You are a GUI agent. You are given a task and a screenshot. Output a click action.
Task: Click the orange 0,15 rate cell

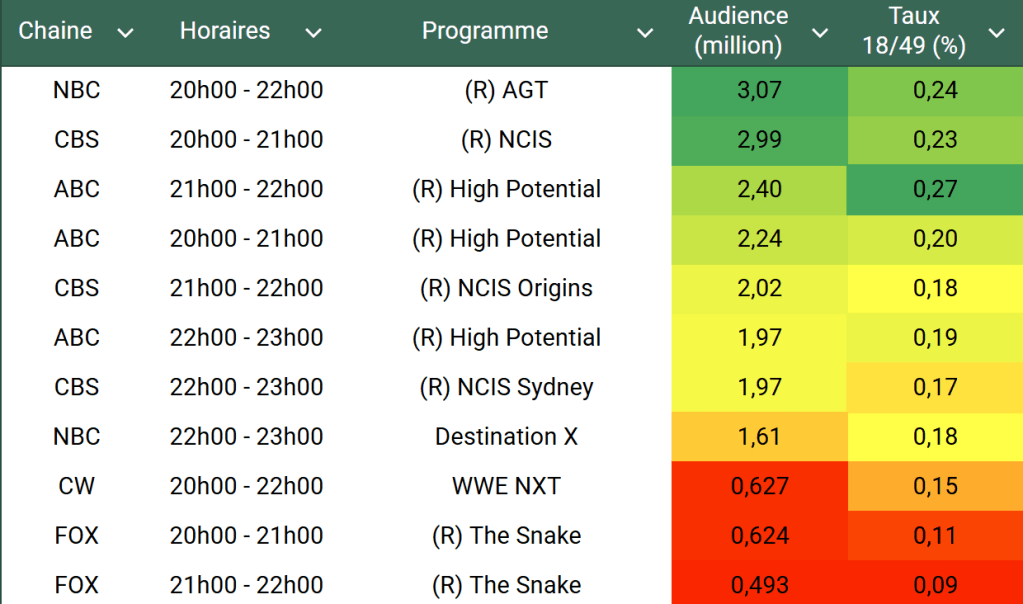coord(935,486)
